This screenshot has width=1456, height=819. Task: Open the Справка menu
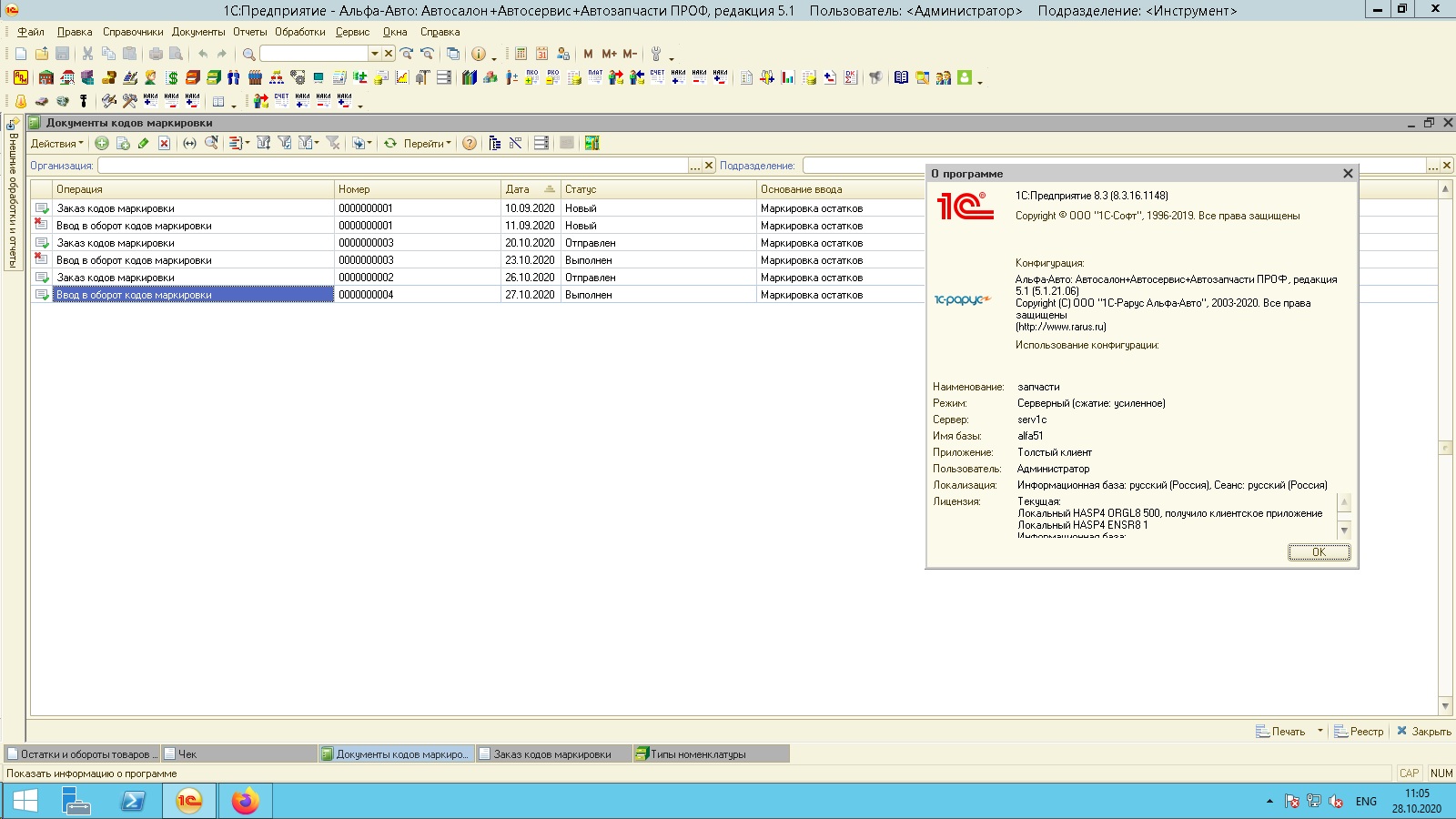[440, 32]
